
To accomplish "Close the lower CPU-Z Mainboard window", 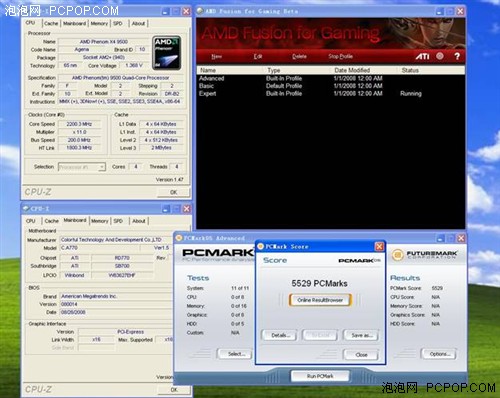I will tap(187, 209).
